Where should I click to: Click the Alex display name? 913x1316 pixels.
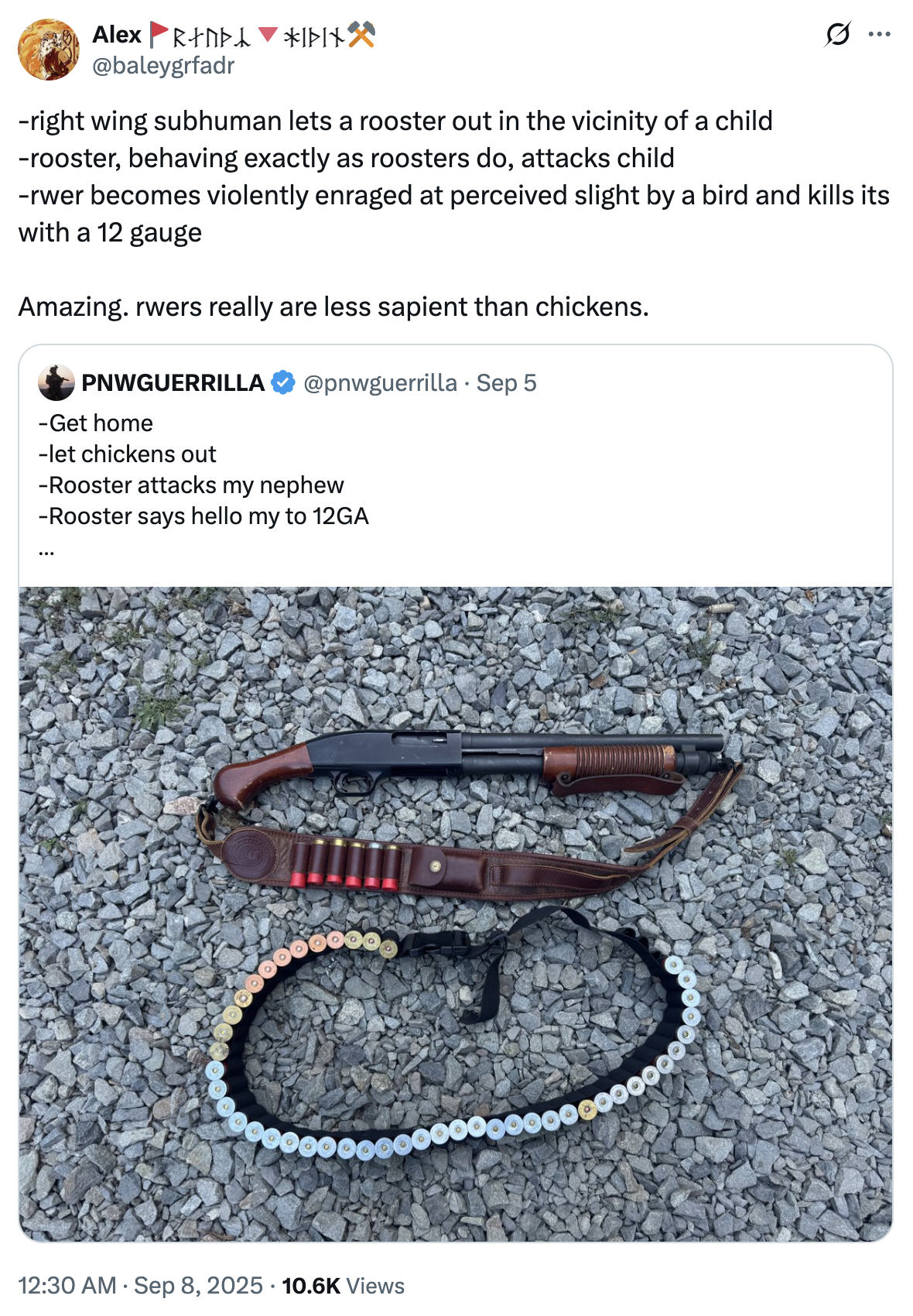117,34
